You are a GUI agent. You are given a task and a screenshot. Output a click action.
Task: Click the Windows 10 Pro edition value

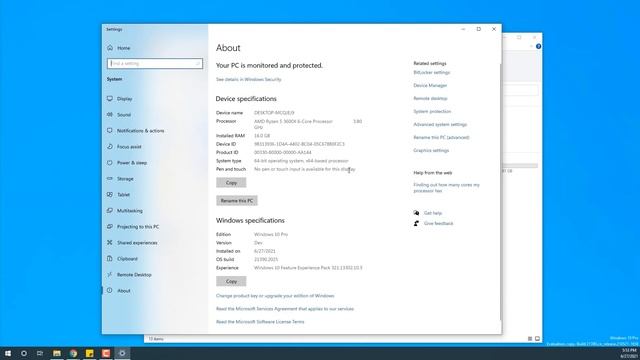click(x=271, y=235)
